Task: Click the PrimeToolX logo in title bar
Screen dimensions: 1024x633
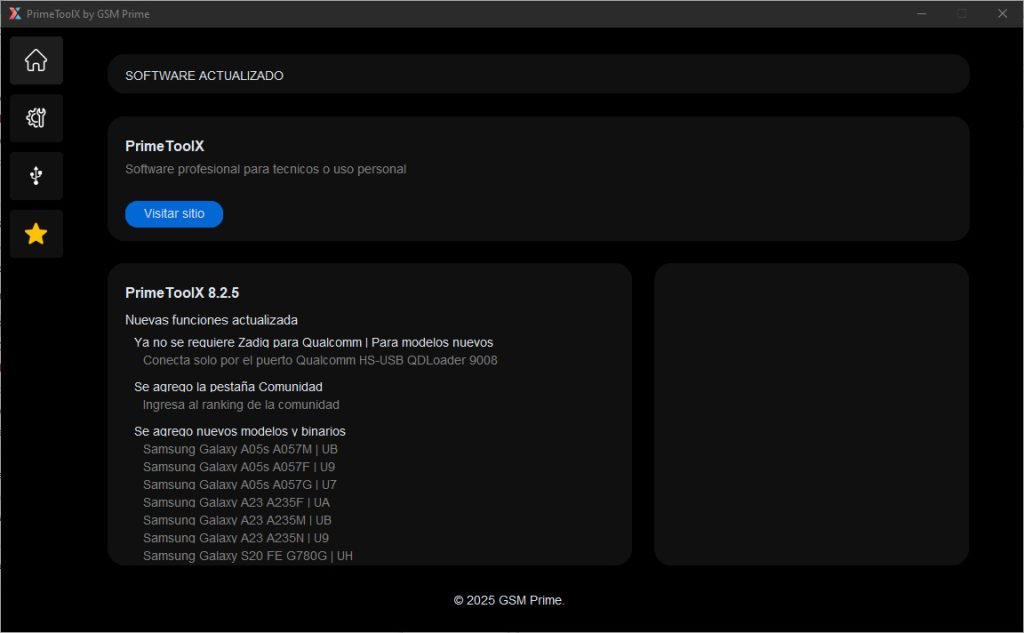Action: pyautogui.click(x=14, y=14)
